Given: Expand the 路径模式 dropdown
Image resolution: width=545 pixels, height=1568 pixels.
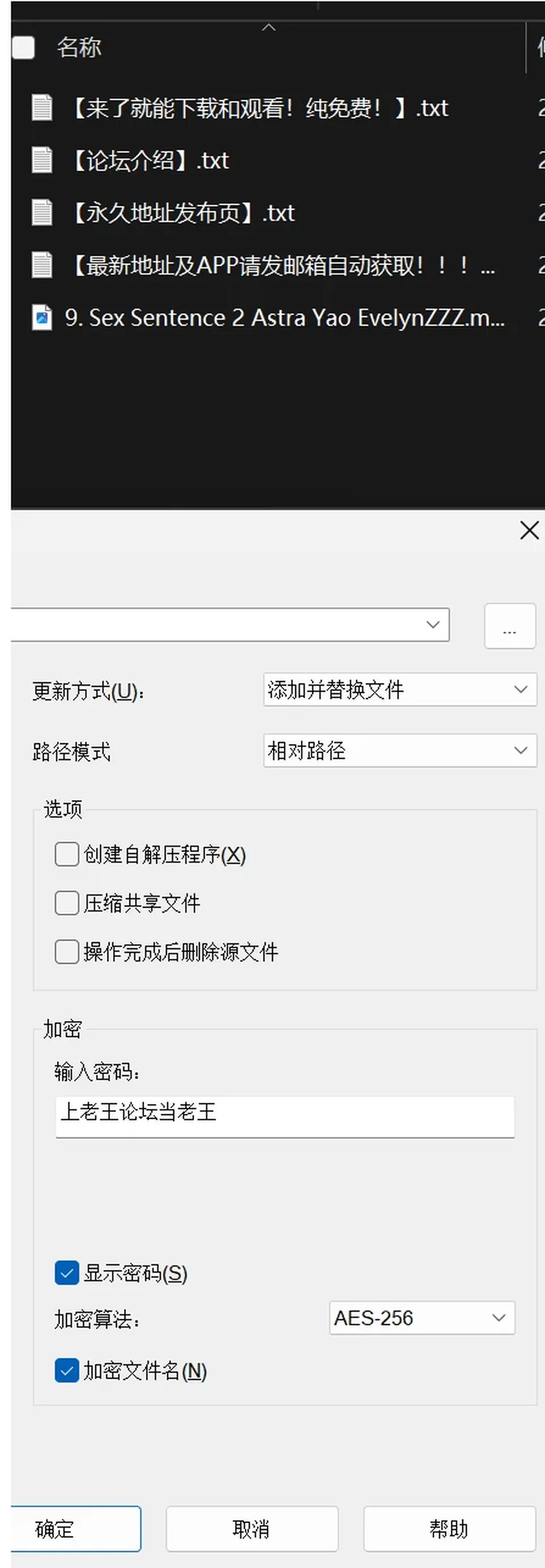Looking at the screenshot, I should pos(400,750).
